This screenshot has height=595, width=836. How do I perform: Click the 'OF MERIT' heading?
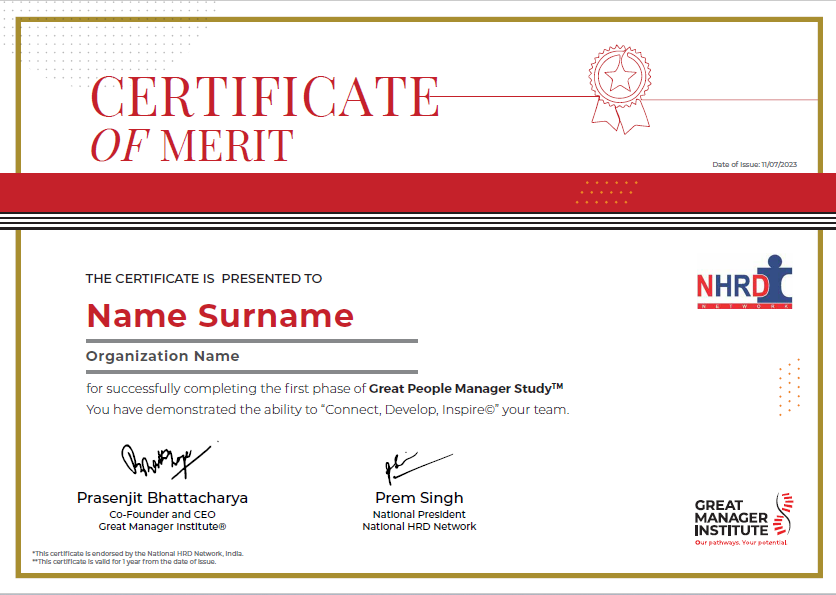(x=192, y=145)
